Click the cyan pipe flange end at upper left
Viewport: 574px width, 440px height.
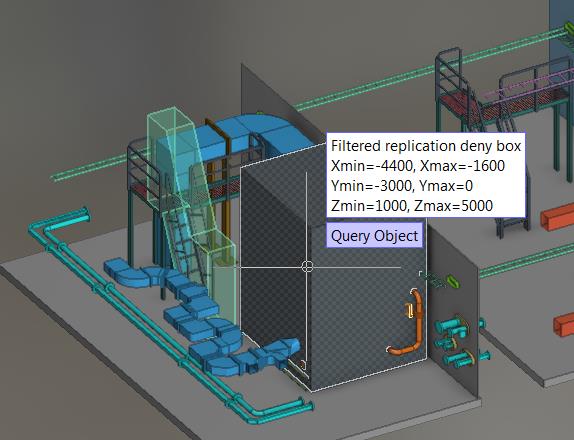point(86,215)
